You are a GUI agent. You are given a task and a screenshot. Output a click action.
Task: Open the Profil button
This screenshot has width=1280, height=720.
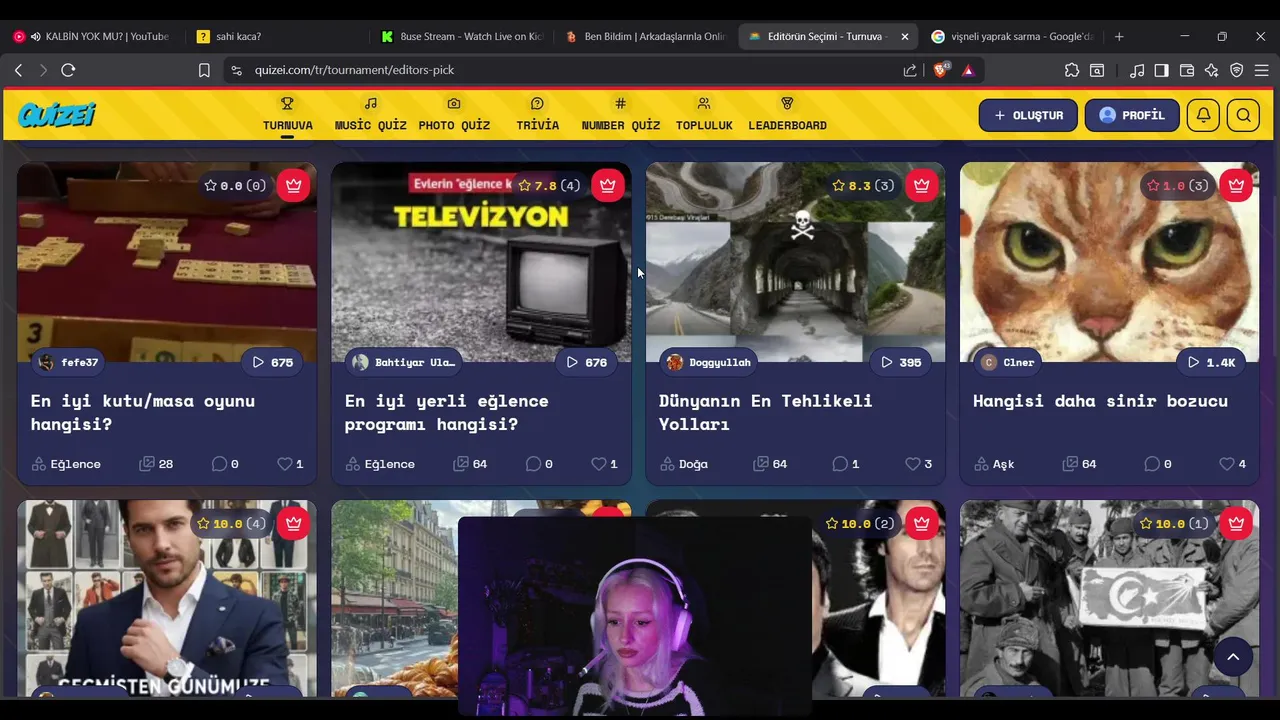1132,115
